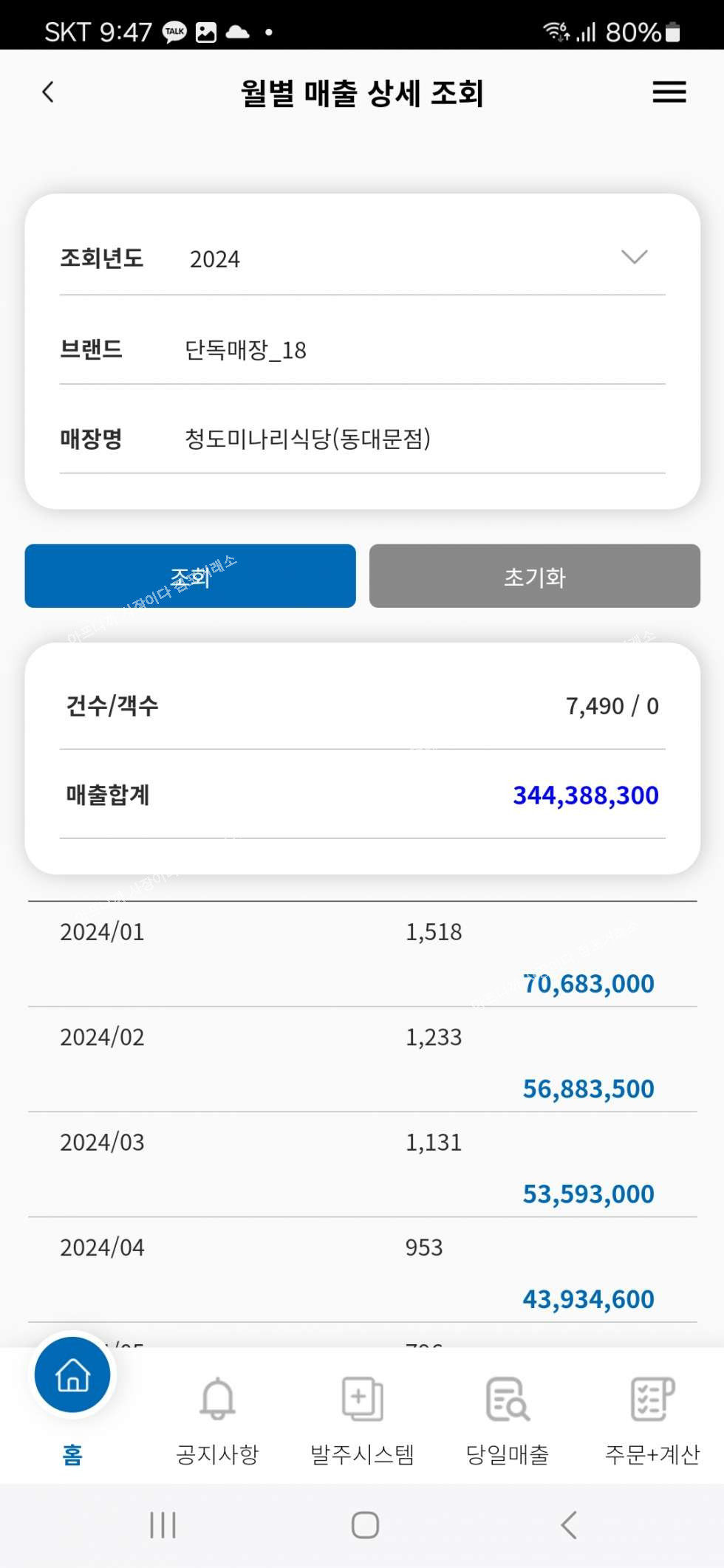Screen dimensions: 724x1568
Task: Tap the back arrow in header
Action: pos(49,92)
